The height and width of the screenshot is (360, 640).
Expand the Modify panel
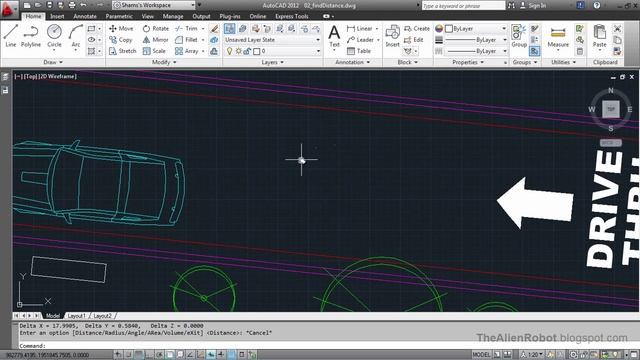[x=164, y=62]
